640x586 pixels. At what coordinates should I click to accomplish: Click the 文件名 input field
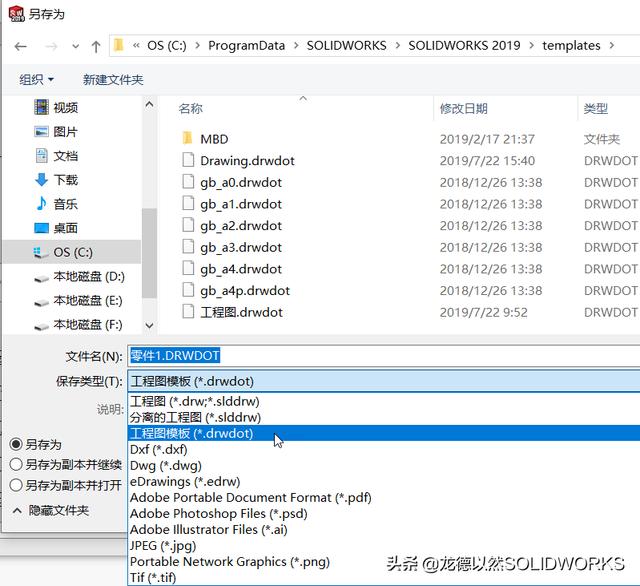(384, 356)
